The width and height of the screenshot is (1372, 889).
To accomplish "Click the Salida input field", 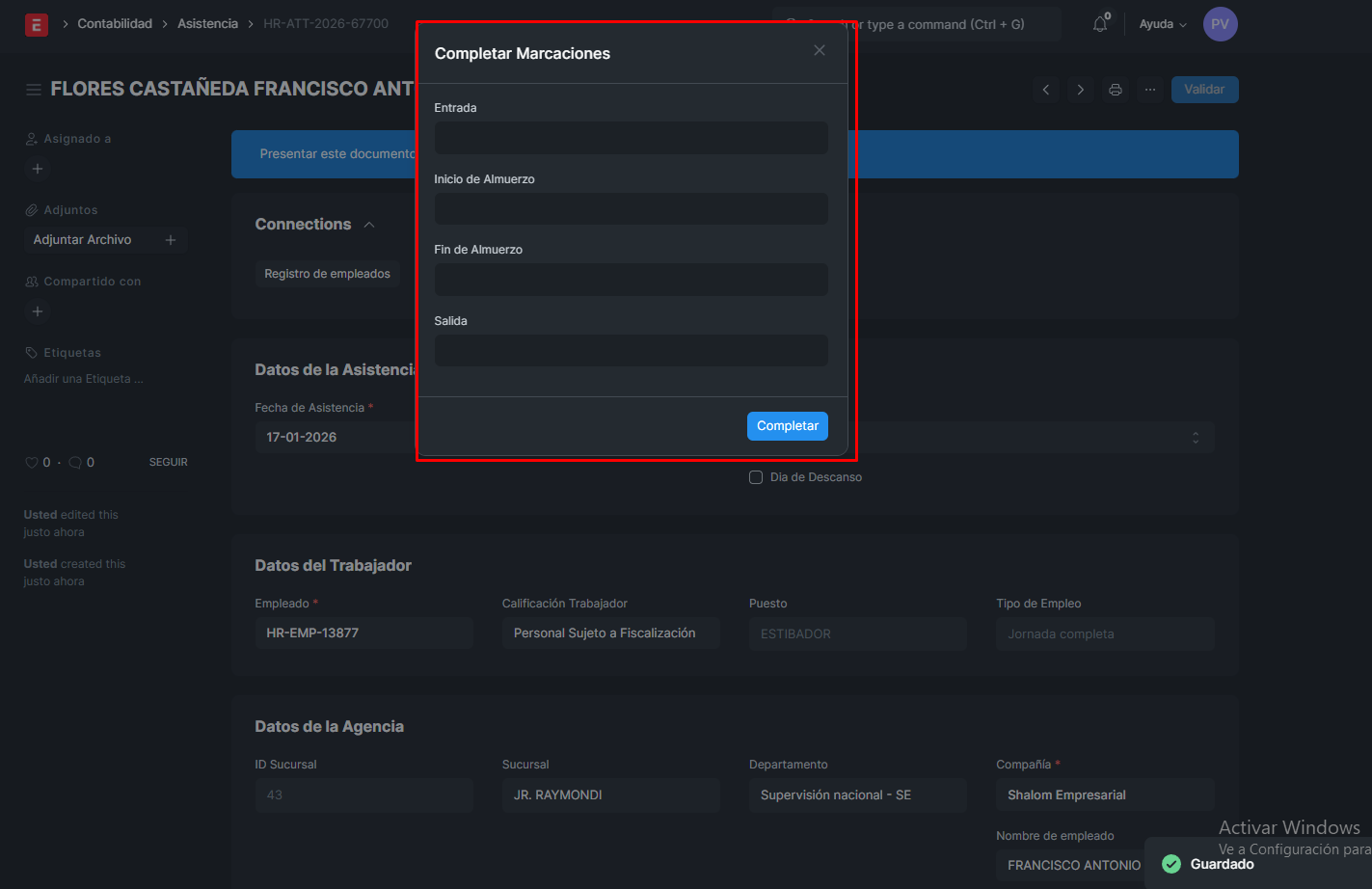I will pyautogui.click(x=631, y=351).
